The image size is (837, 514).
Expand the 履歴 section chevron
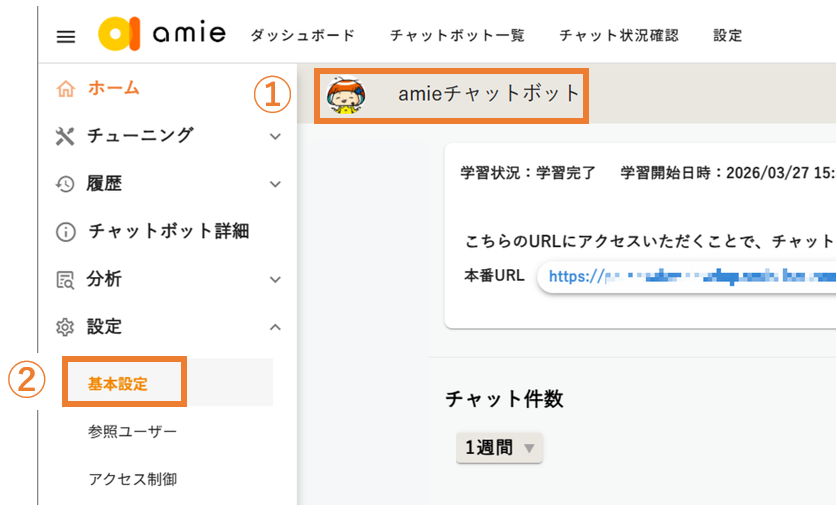276,184
